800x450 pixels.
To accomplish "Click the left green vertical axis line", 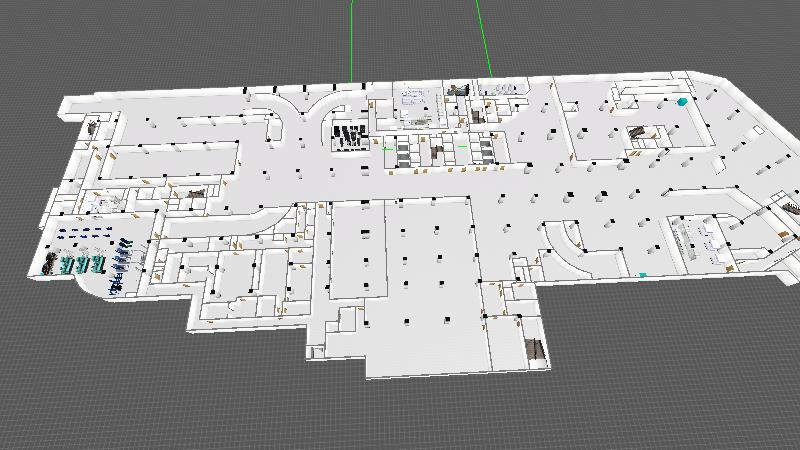I will [353, 40].
